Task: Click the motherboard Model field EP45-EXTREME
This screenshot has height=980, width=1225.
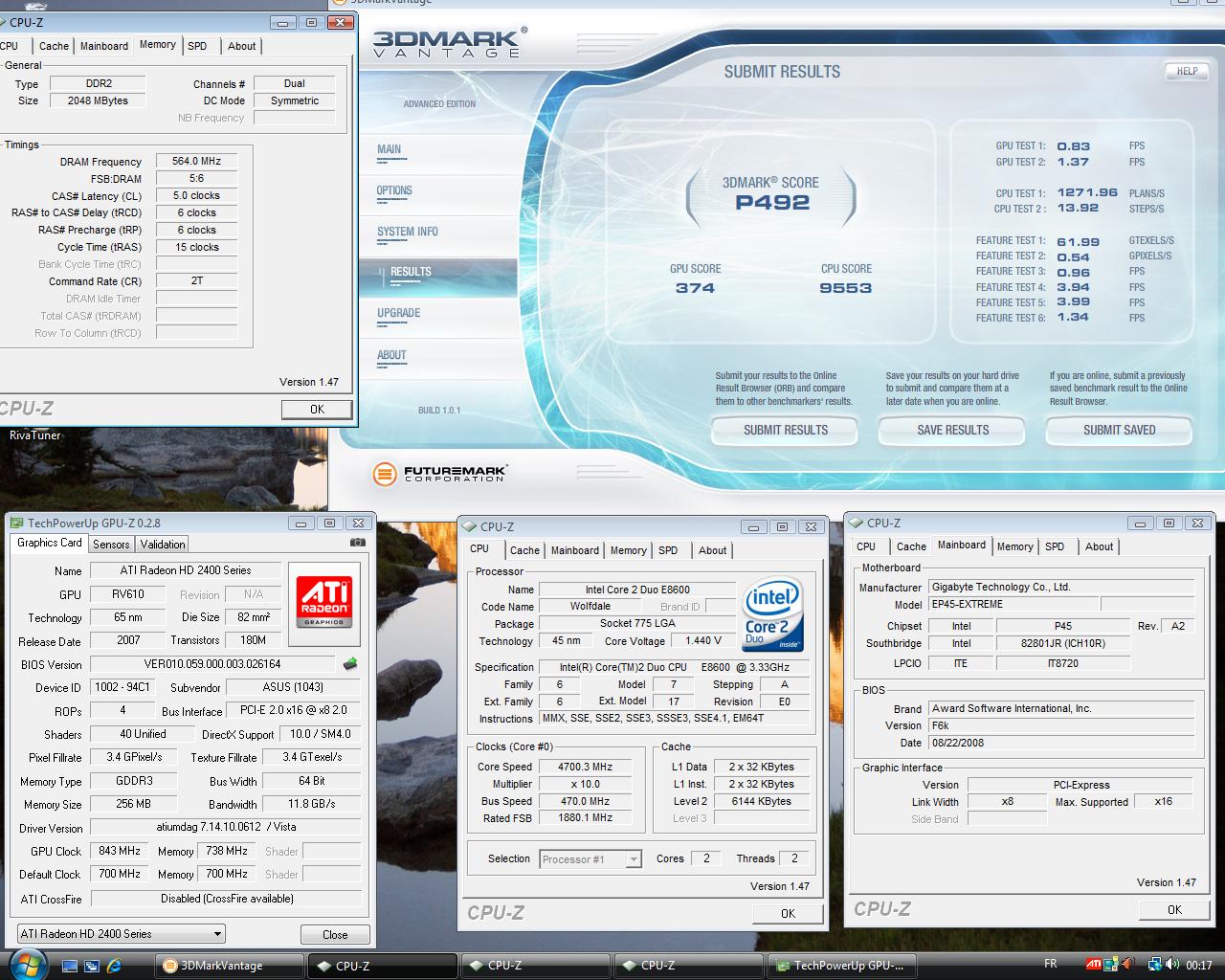Action: pyautogui.click(x=1013, y=604)
